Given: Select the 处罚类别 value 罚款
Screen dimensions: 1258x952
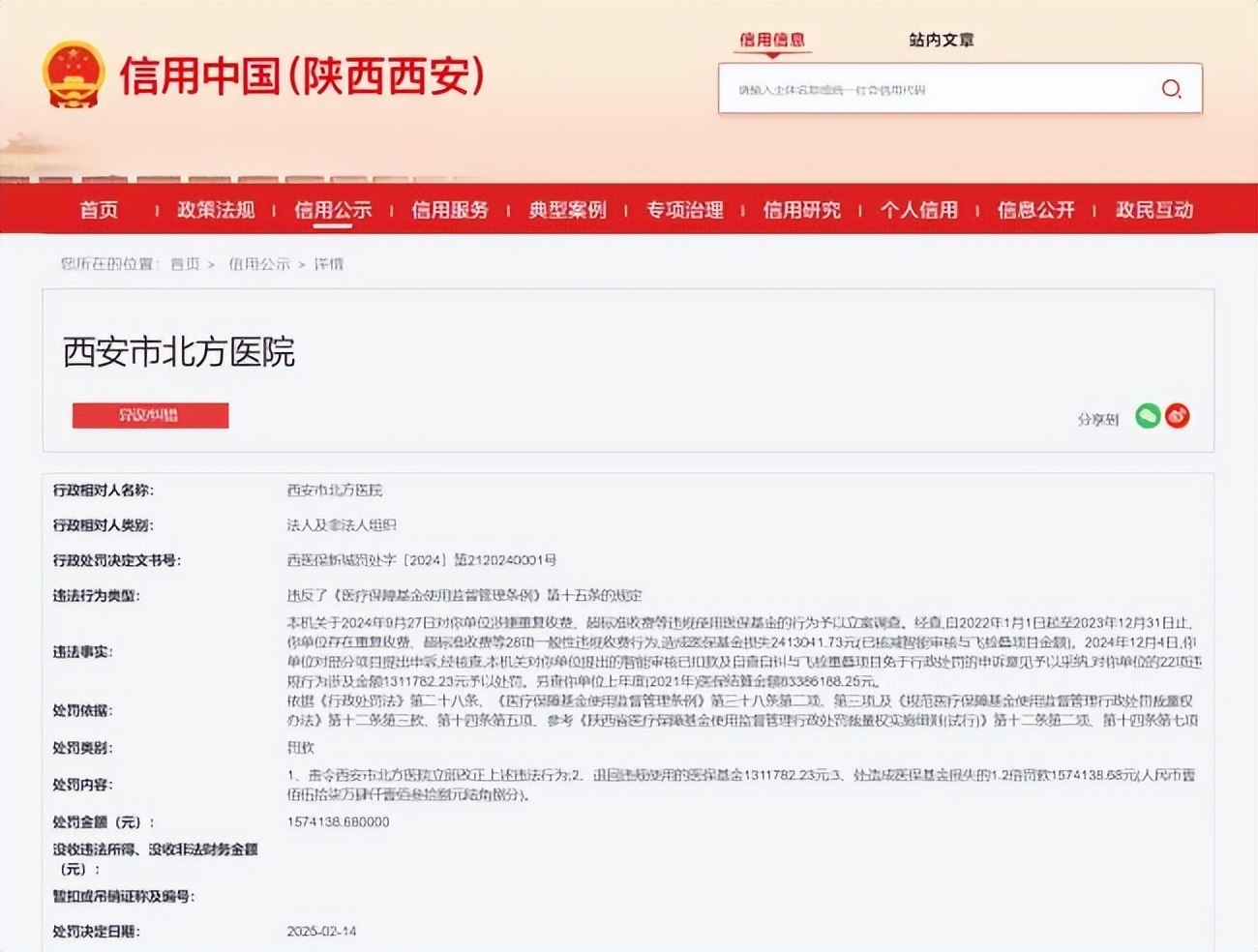Looking at the screenshot, I should 300,748.
